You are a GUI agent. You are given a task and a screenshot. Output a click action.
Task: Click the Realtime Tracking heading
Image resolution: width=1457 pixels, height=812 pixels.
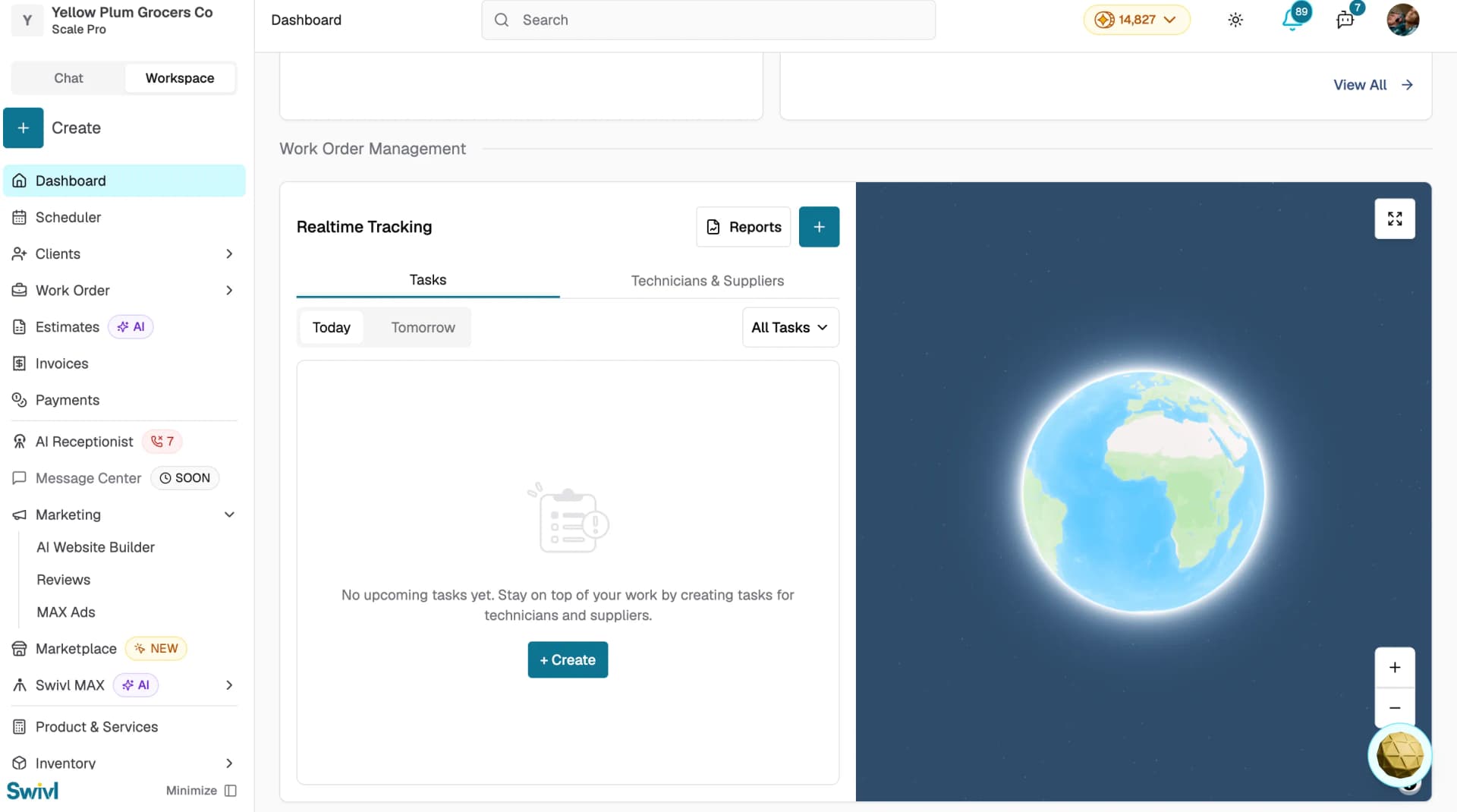pos(364,227)
